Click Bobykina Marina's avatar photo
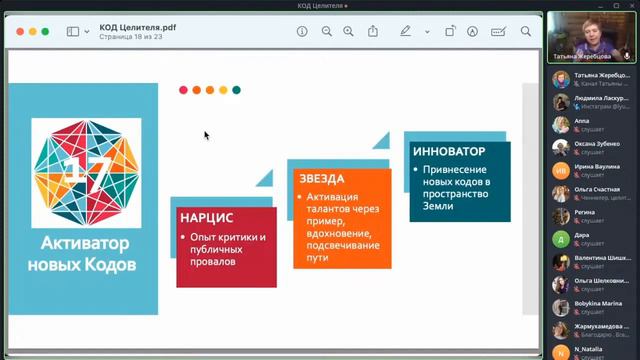The width and height of the screenshot is (640, 360). click(x=561, y=308)
